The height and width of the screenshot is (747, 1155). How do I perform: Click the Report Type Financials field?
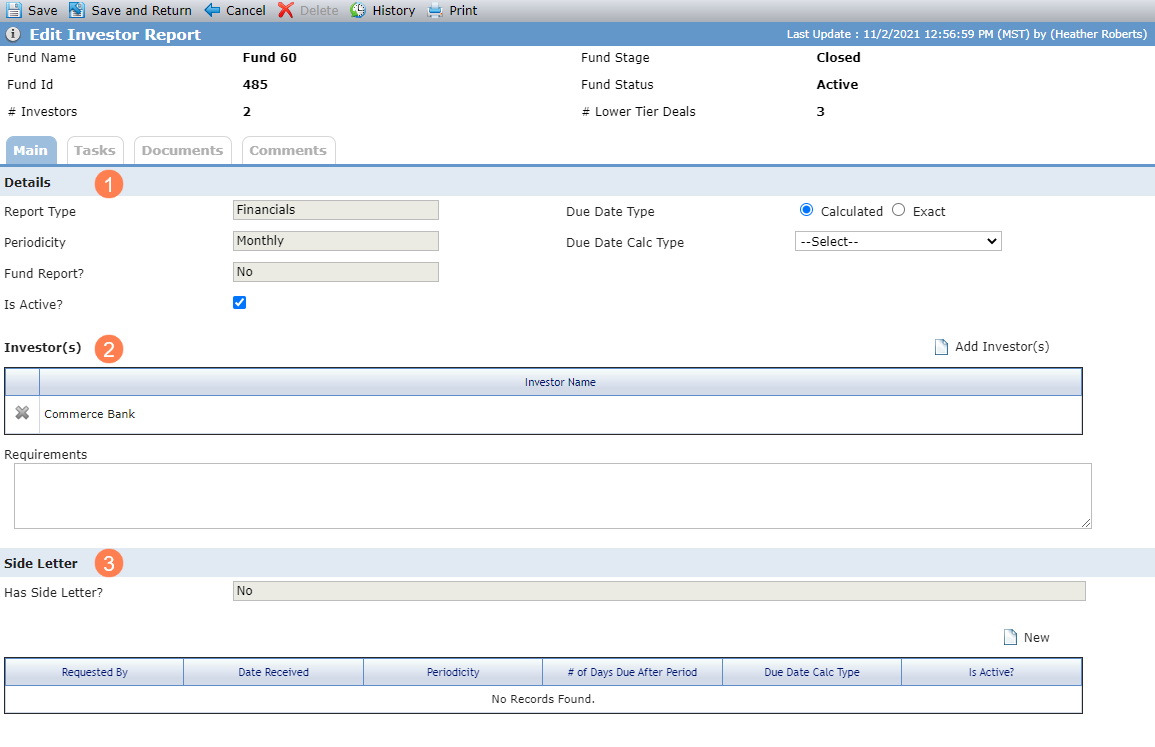tap(336, 210)
